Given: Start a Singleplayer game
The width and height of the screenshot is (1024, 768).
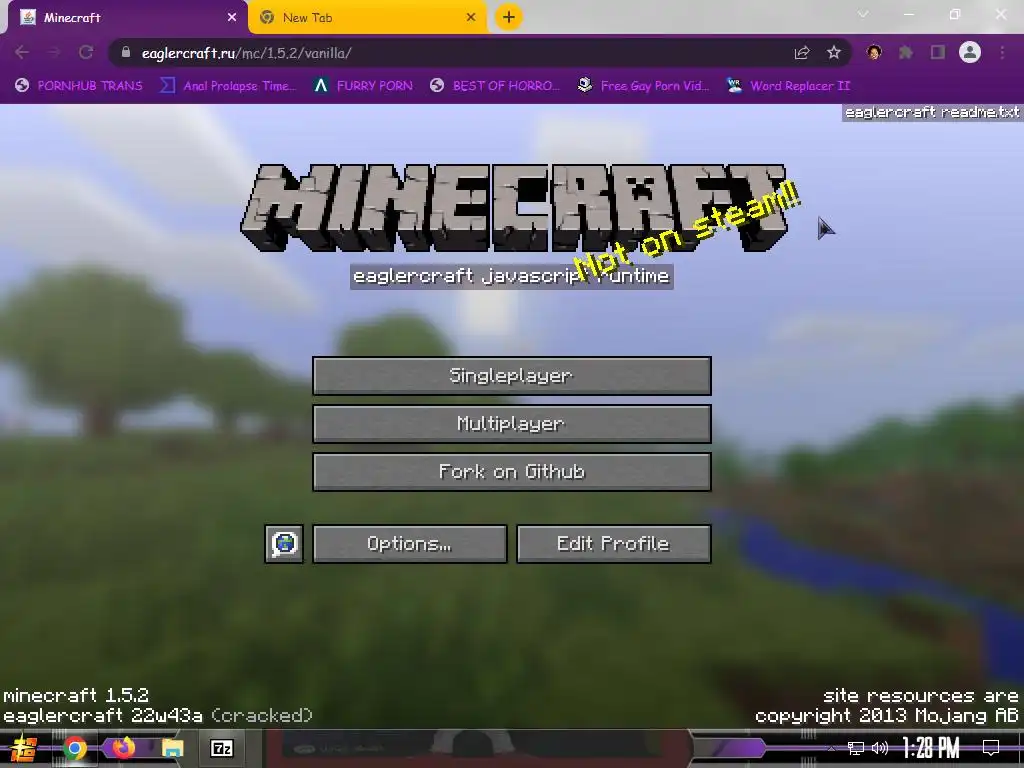Looking at the screenshot, I should (511, 376).
